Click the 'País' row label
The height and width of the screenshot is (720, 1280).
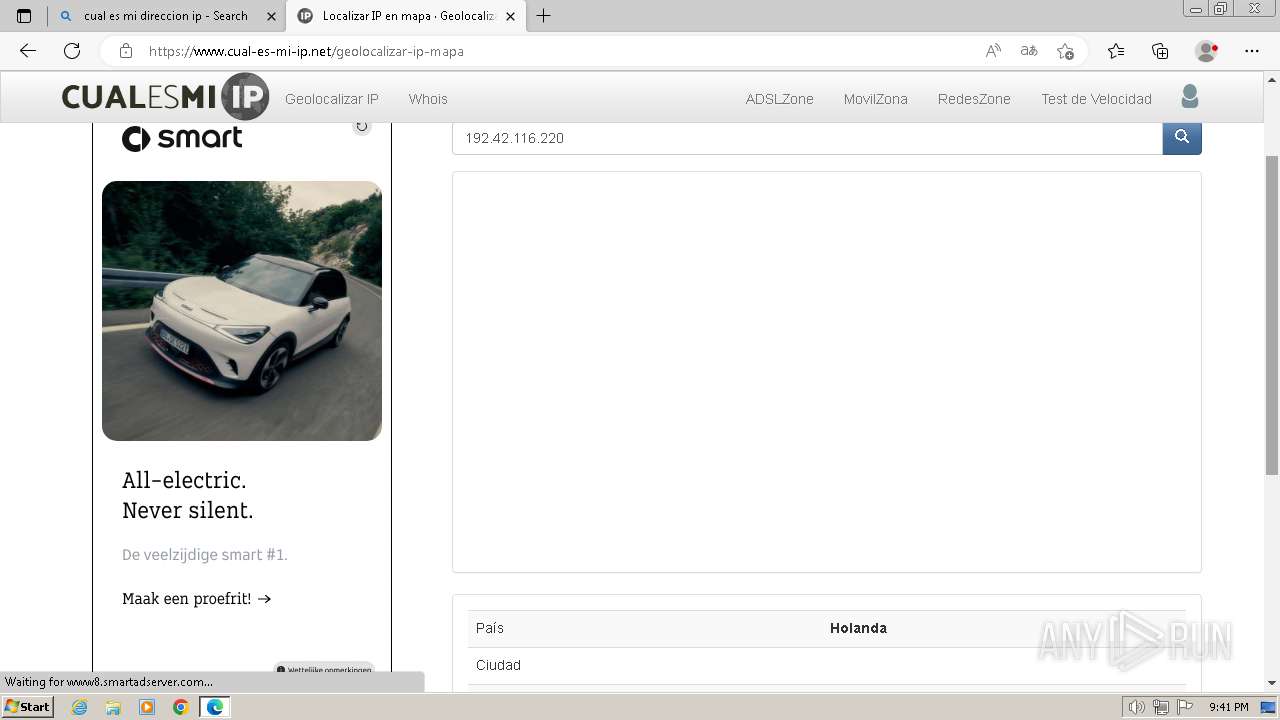click(x=490, y=628)
